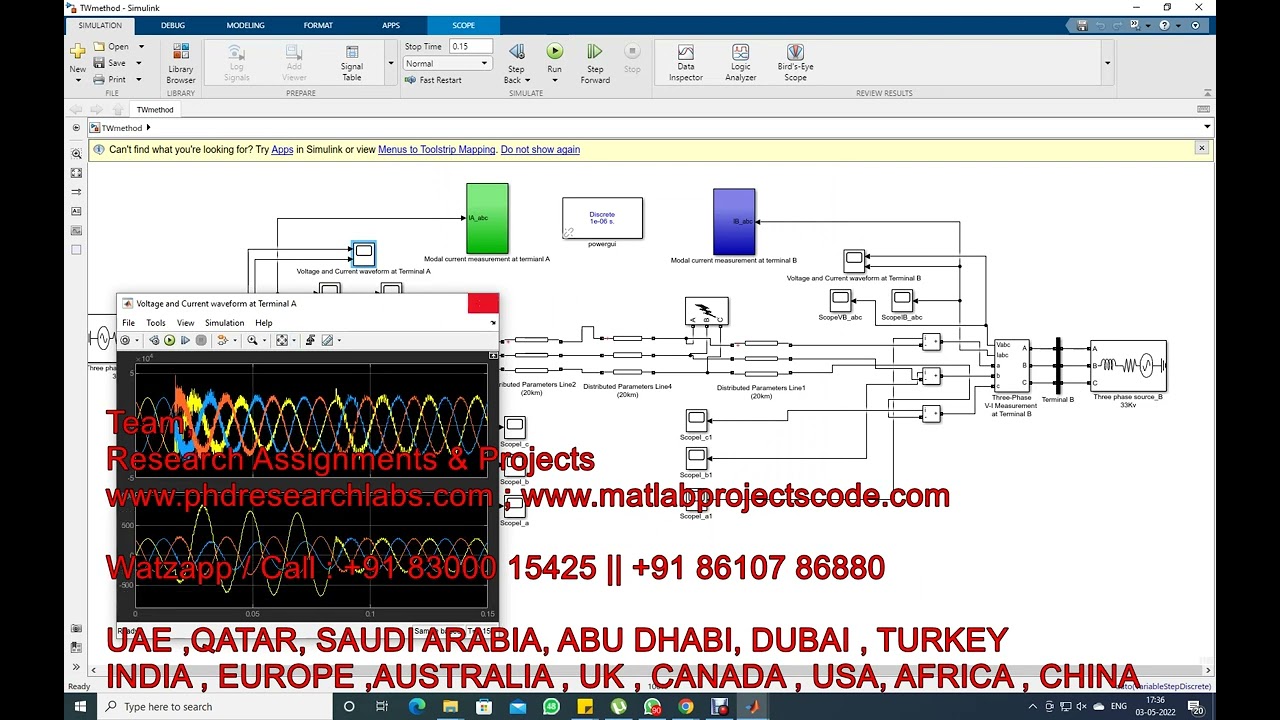Expand the Prepare gallery dropdown arrow
Image resolution: width=1280 pixels, height=720 pixels.
[391, 63]
